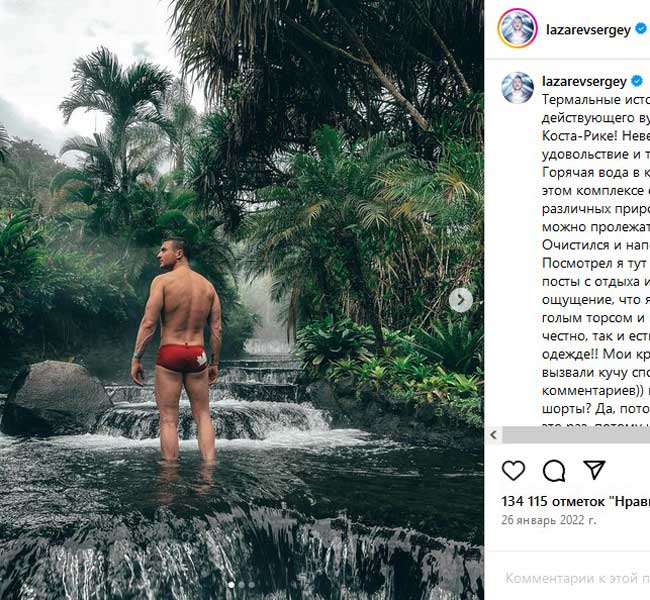Click the main waterfall photo
The width and height of the screenshot is (650, 600).
pyautogui.click(x=242, y=300)
